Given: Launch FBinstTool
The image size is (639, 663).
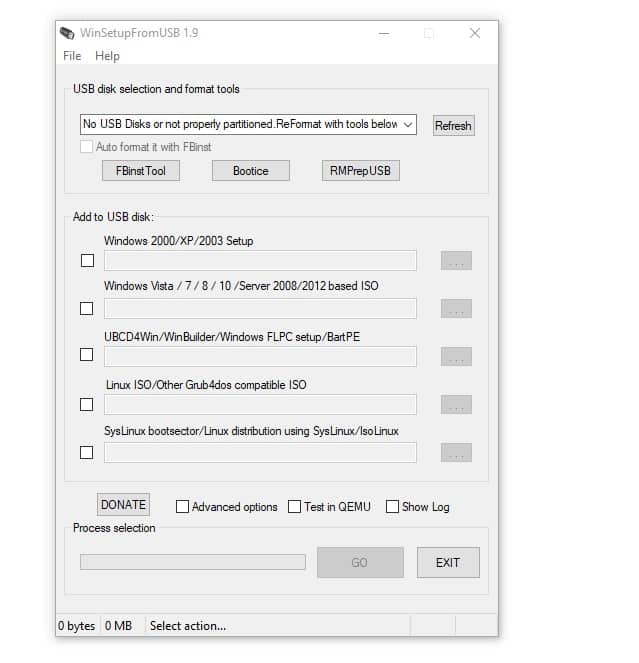Looking at the screenshot, I should pyautogui.click(x=141, y=171).
